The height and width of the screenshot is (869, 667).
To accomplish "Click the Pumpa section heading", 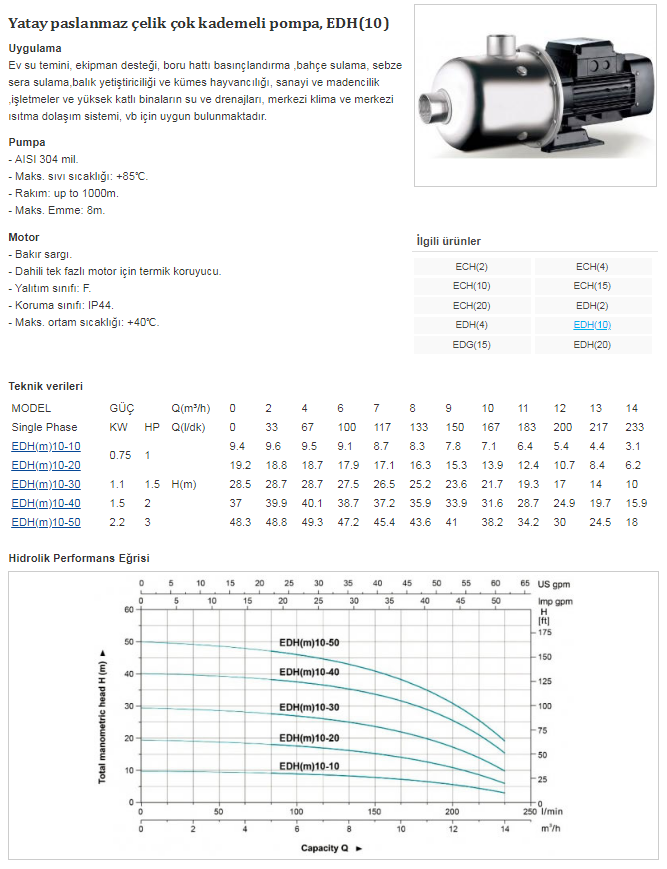I will click(x=27, y=142).
